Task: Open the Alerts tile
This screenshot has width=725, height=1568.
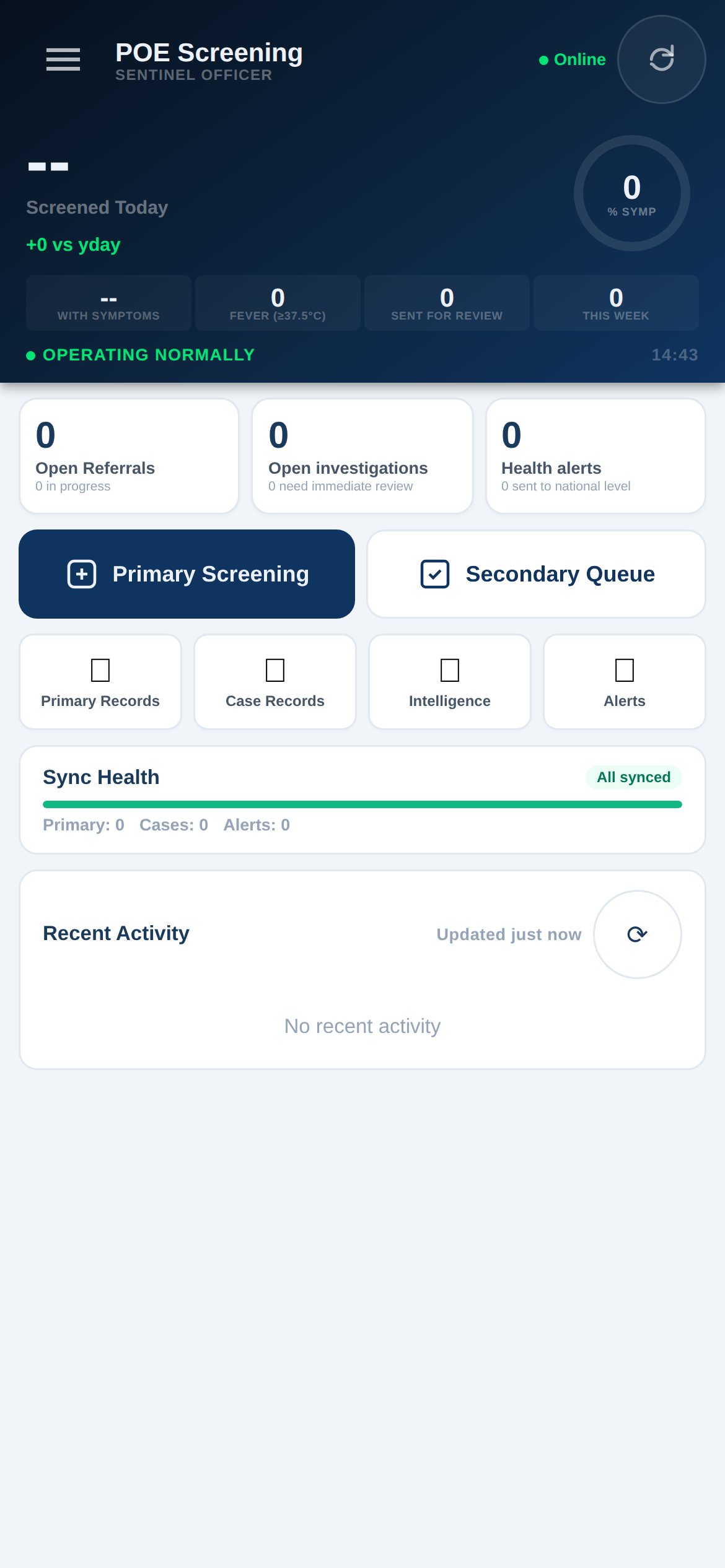Action: pyautogui.click(x=625, y=682)
